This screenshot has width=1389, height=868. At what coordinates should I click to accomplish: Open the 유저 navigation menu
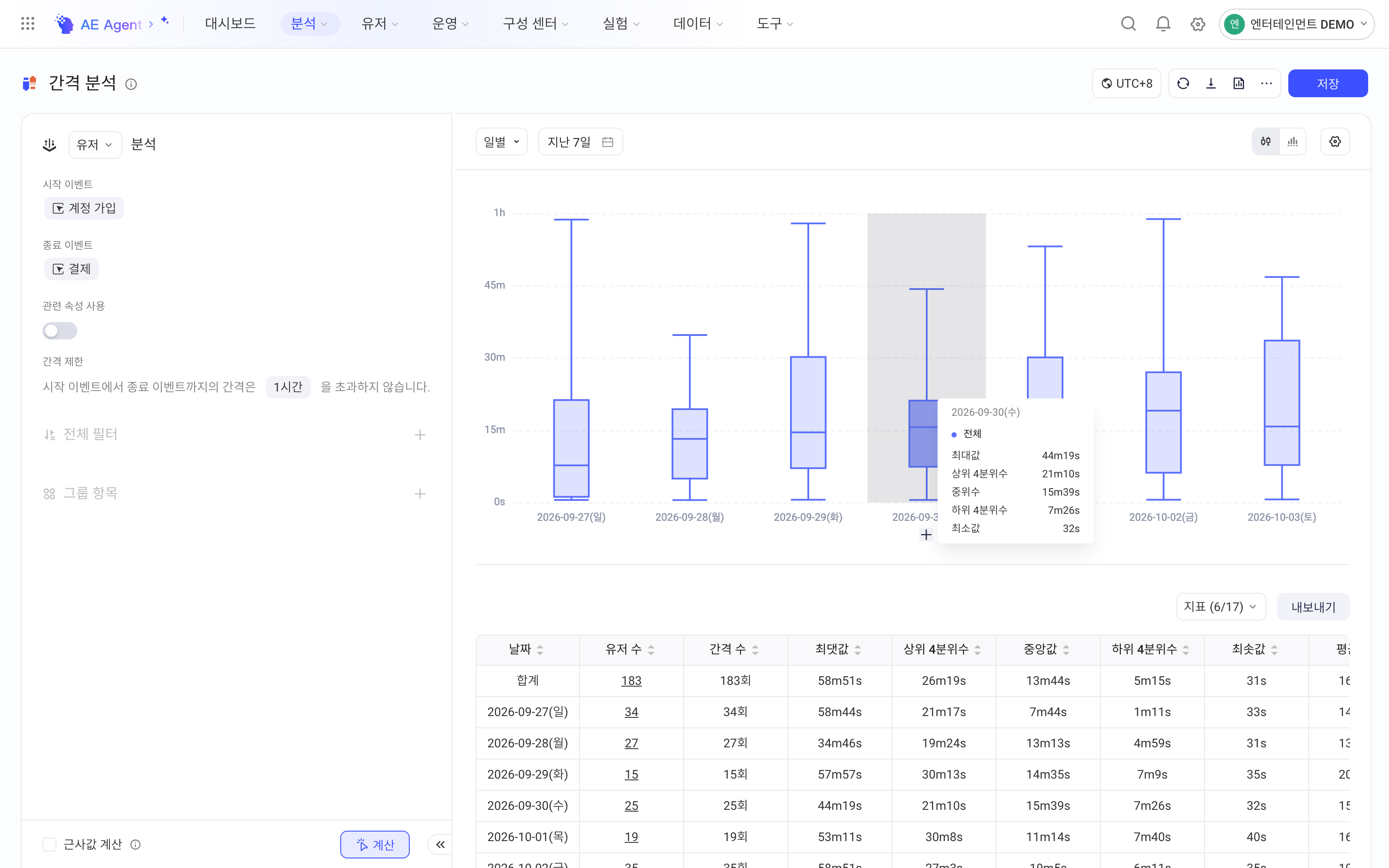pos(379,23)
